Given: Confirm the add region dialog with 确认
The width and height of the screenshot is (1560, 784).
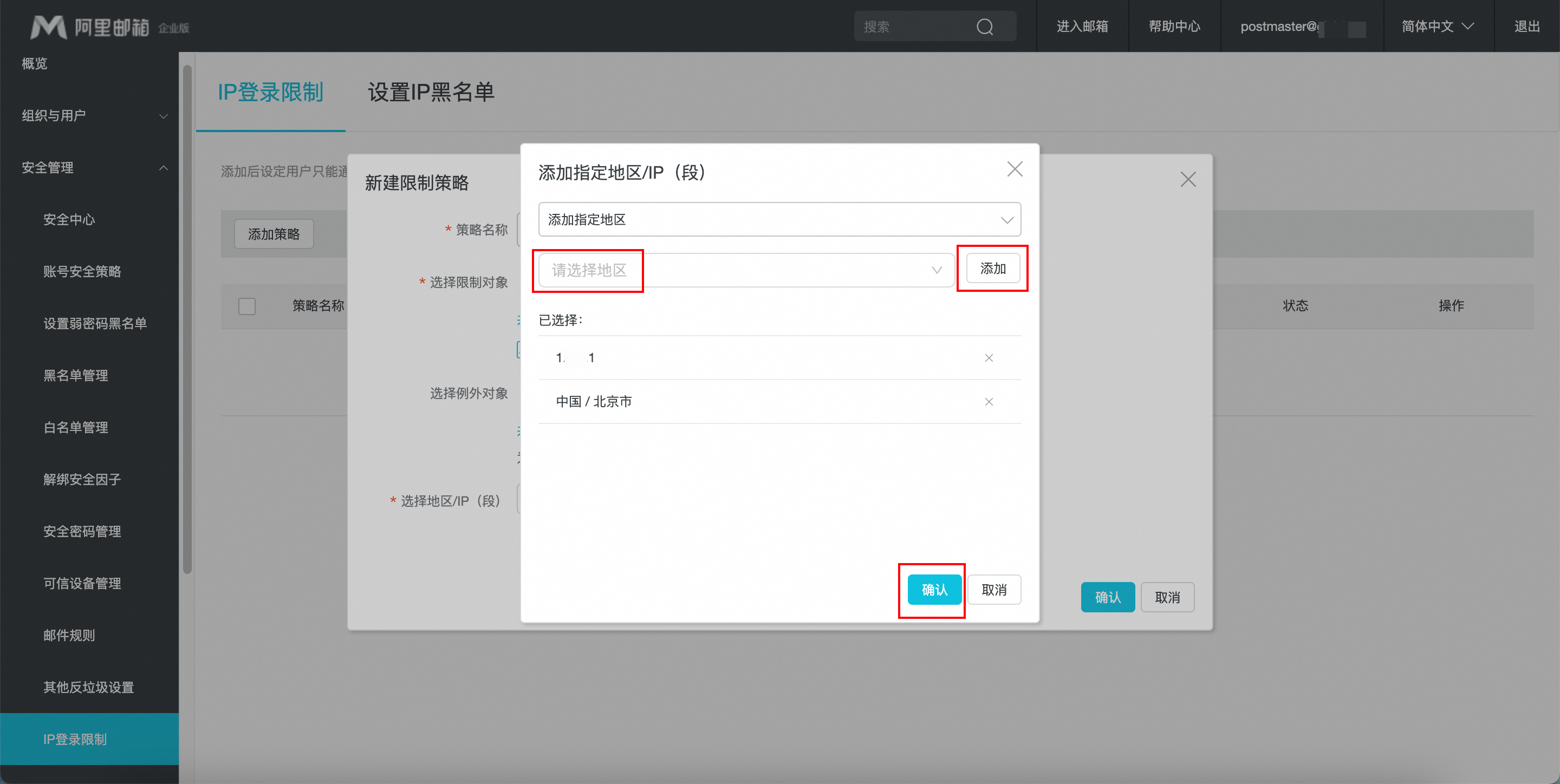Looking at the screenshot, I should coord(934,590).
